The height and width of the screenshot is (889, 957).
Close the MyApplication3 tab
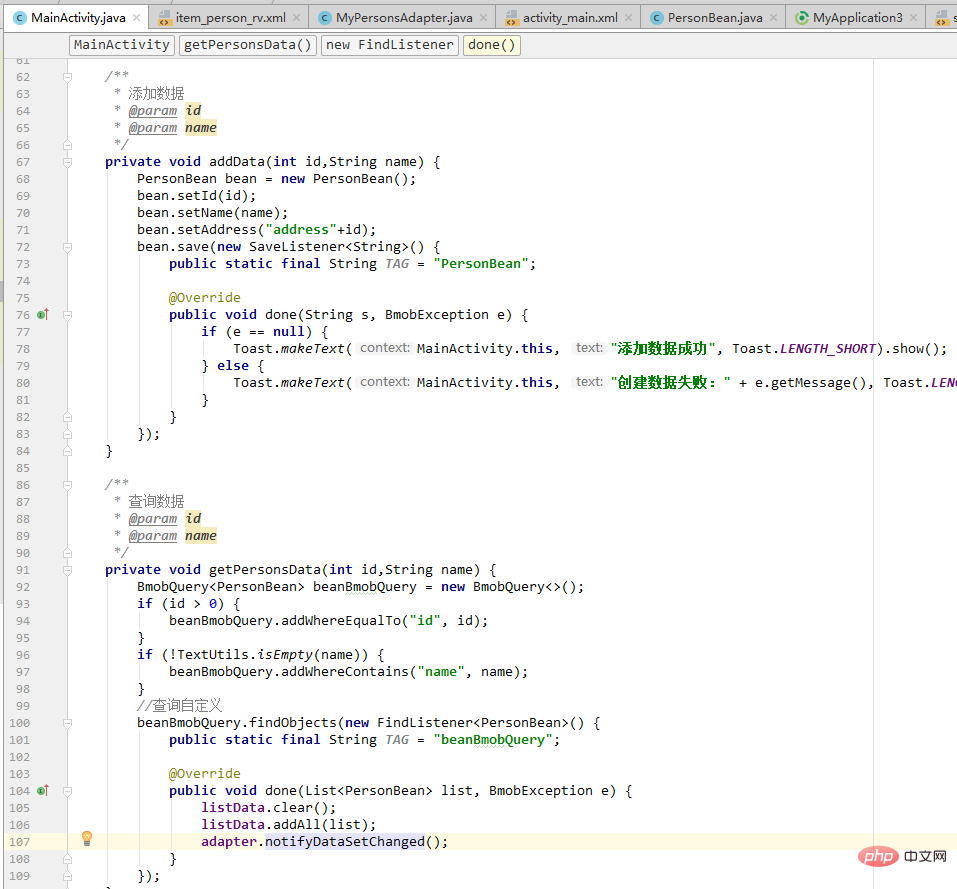click(x=913, y=18)
